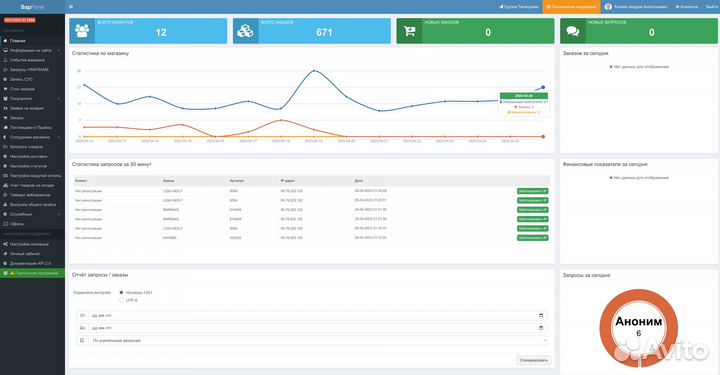Open Клиенты link in the top bar
Viewport: 720px width, 375px height.
686,7
